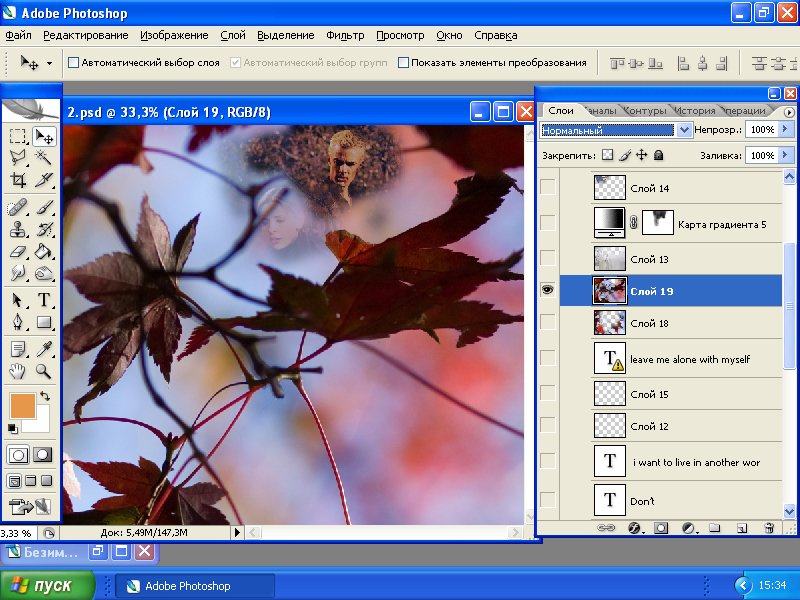
Task: Choose the Zoom magnifier tool
Action: 44,371
